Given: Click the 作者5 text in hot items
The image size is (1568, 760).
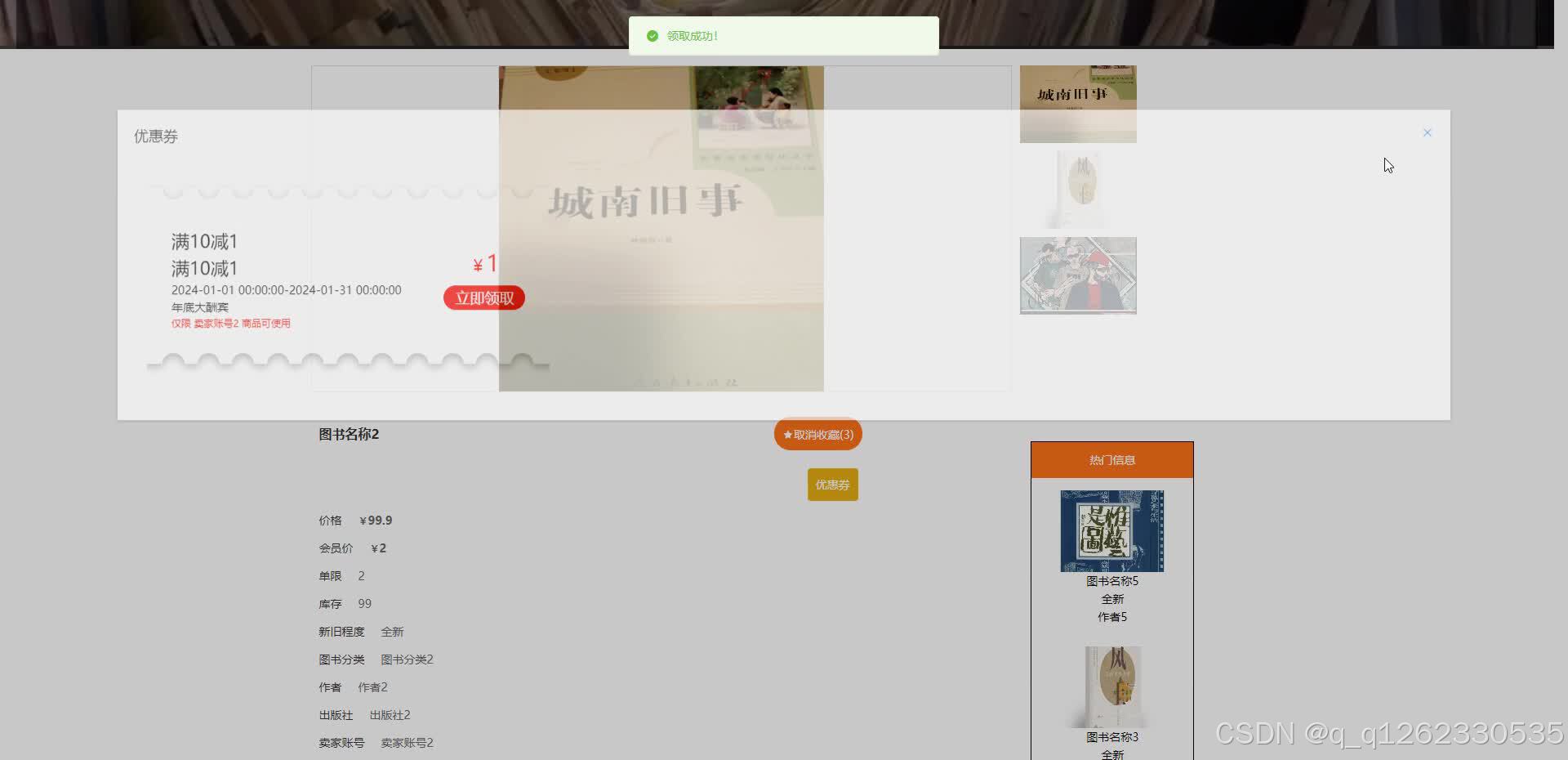Looking at the screenshot, I should 1112,617.
